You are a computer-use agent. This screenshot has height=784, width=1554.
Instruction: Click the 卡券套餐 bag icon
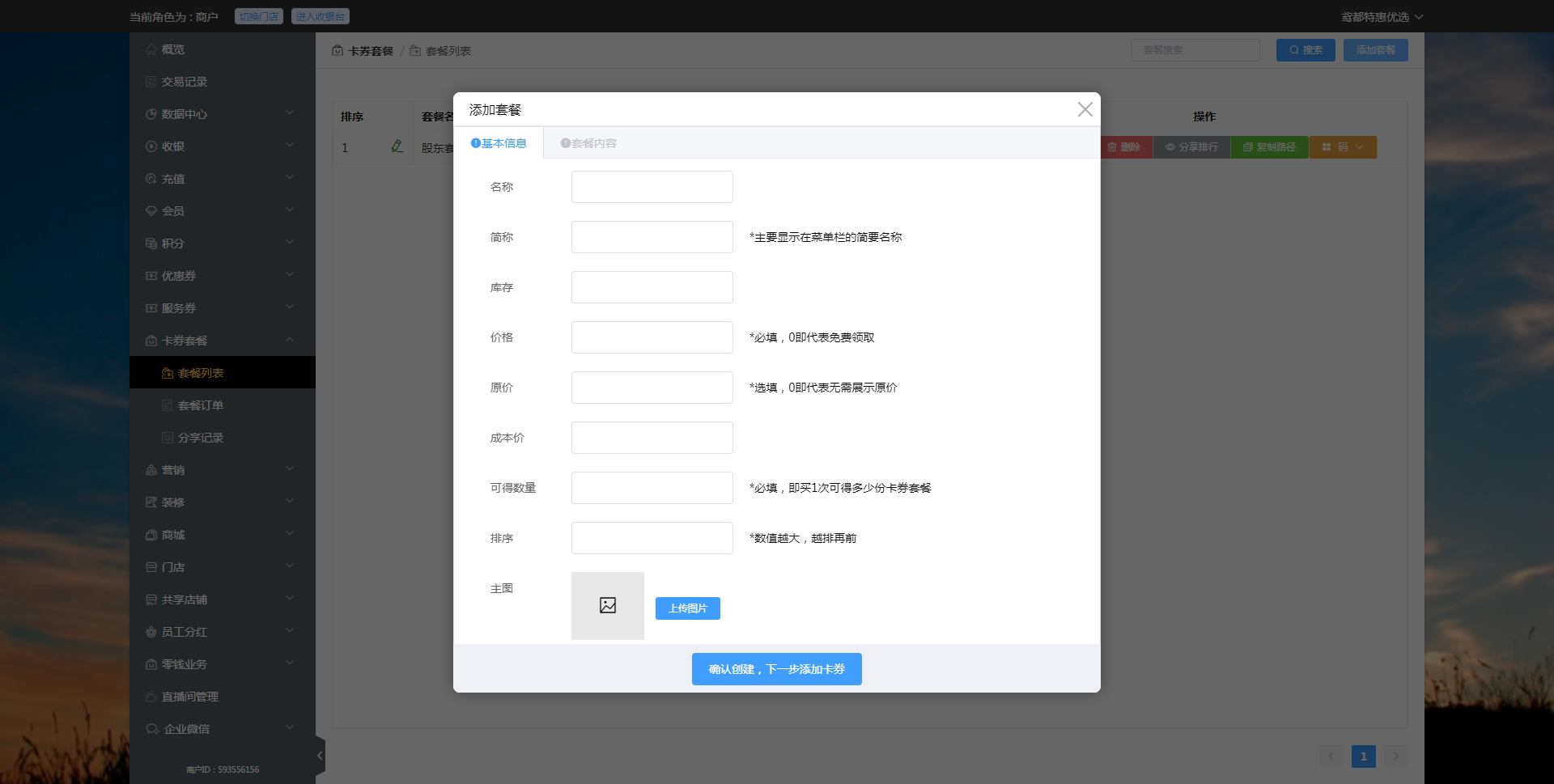(x=151, y=341)
